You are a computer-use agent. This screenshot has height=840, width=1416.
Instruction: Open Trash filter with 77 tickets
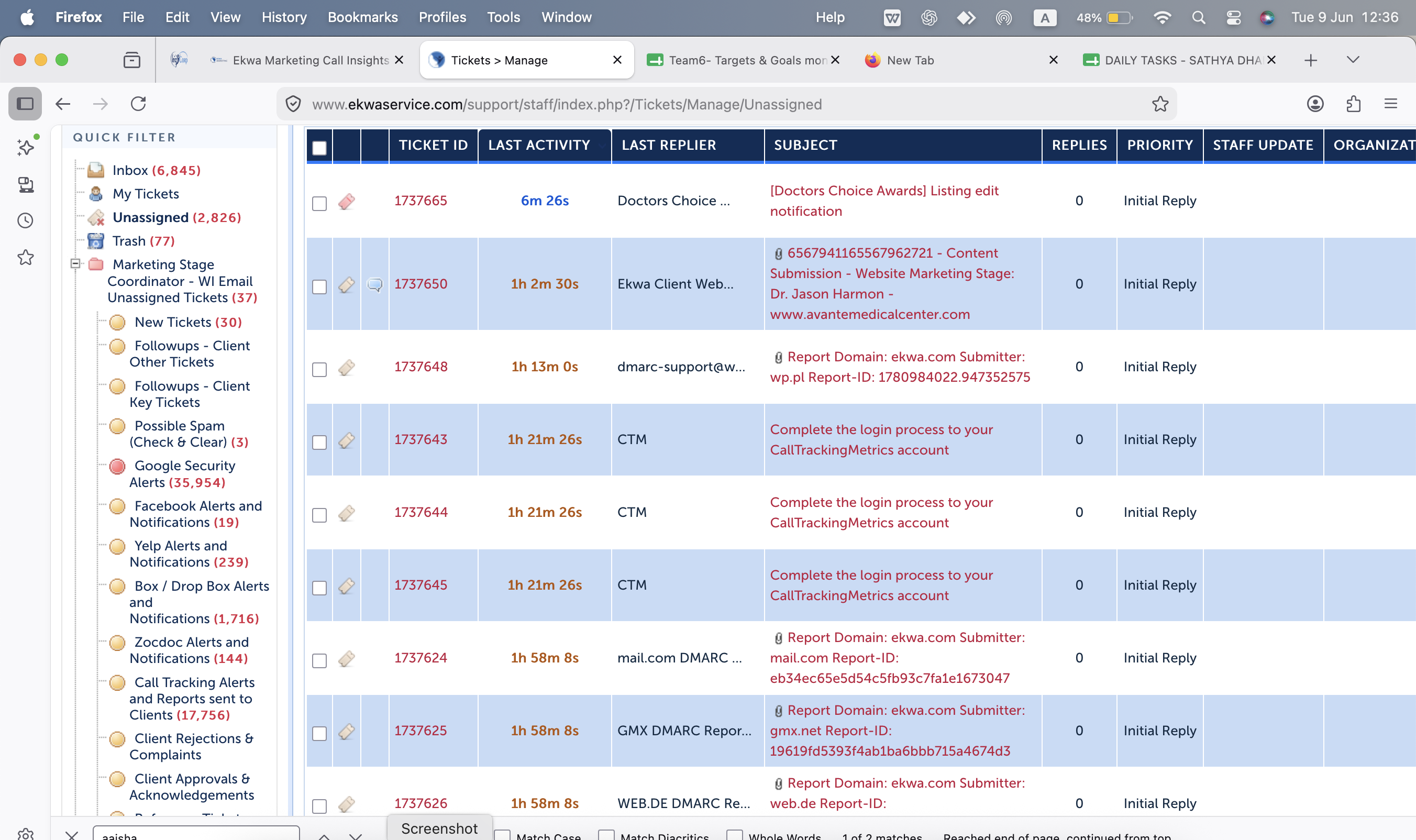pyautogui.click(x=143, y=241)
